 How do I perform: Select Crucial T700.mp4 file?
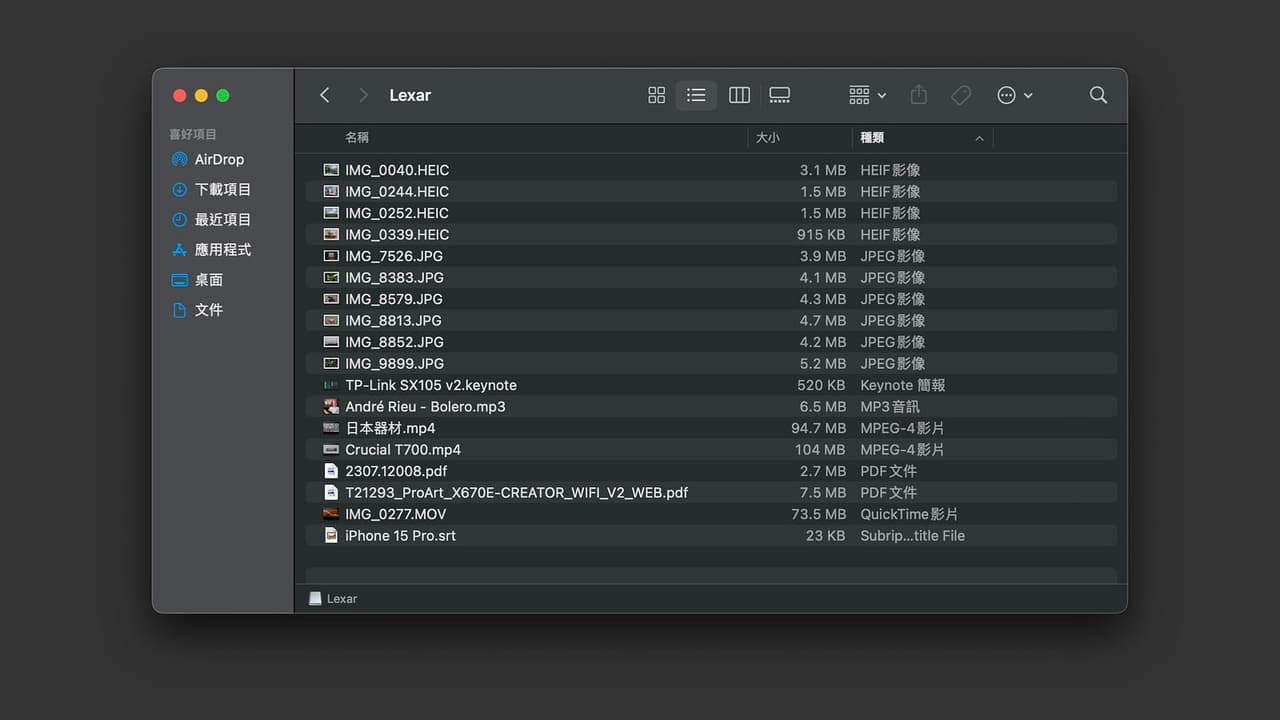(x=711, y=449)
